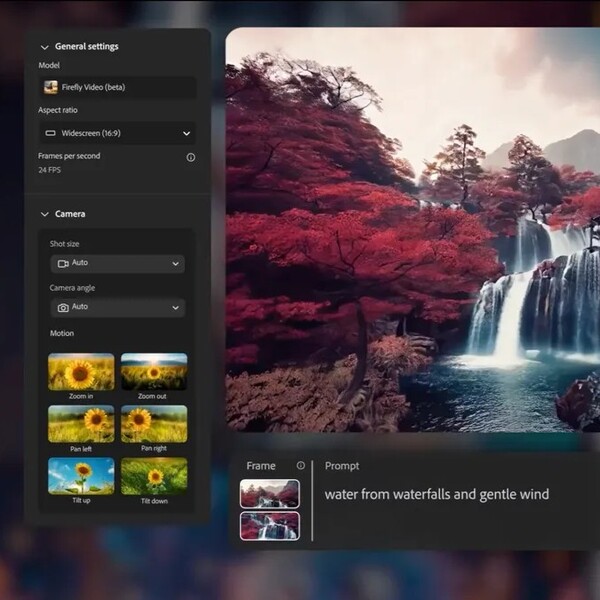Select the Pan right motion preset

pos(154,424)
